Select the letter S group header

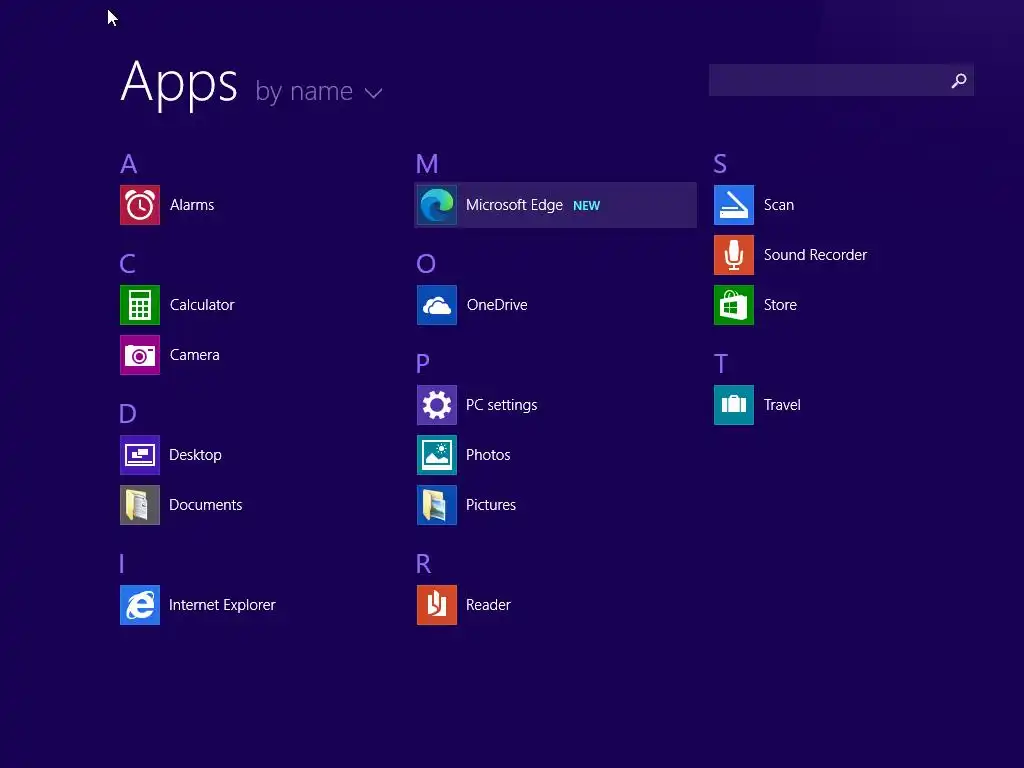click(720, 164)
